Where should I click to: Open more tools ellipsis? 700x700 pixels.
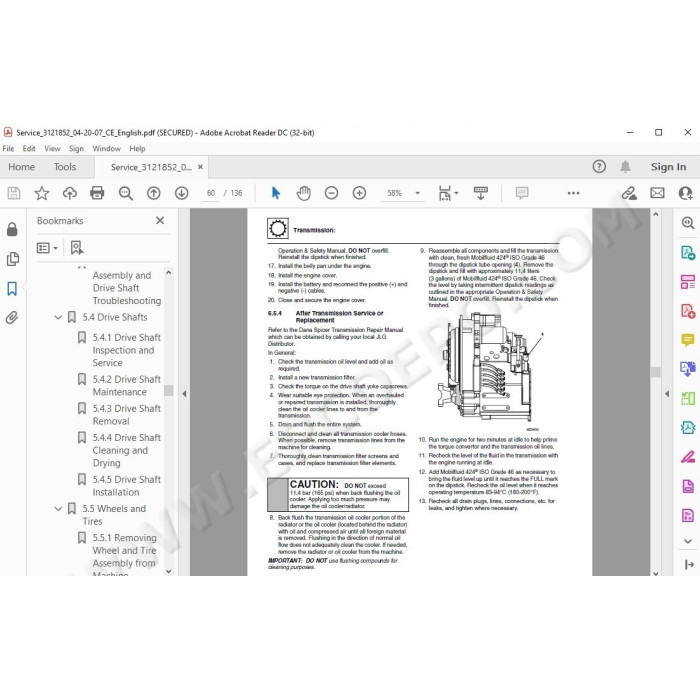click(573, 193)
